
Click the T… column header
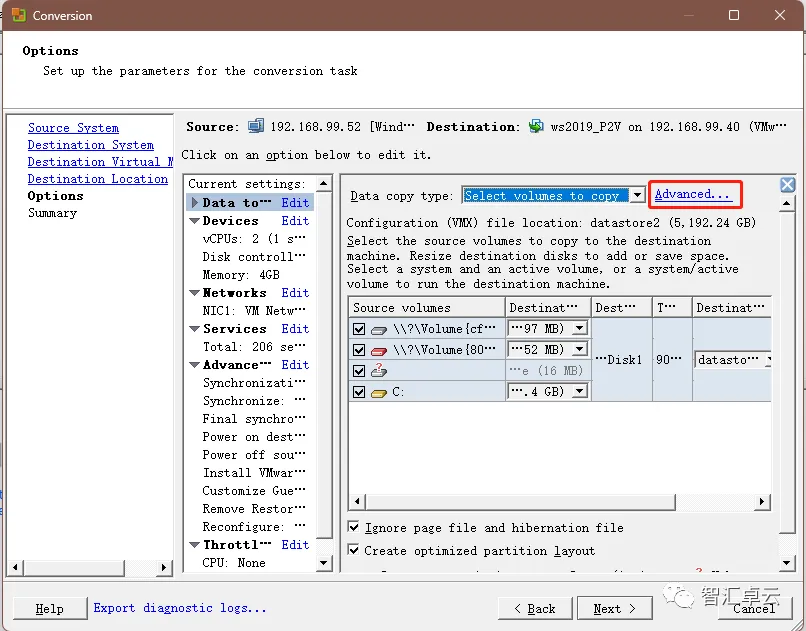click(672, 307)
